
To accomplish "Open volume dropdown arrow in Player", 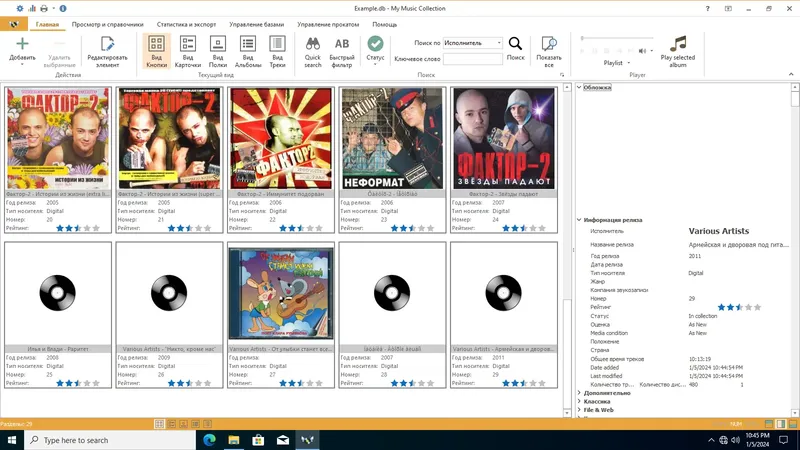I will 652,51.
